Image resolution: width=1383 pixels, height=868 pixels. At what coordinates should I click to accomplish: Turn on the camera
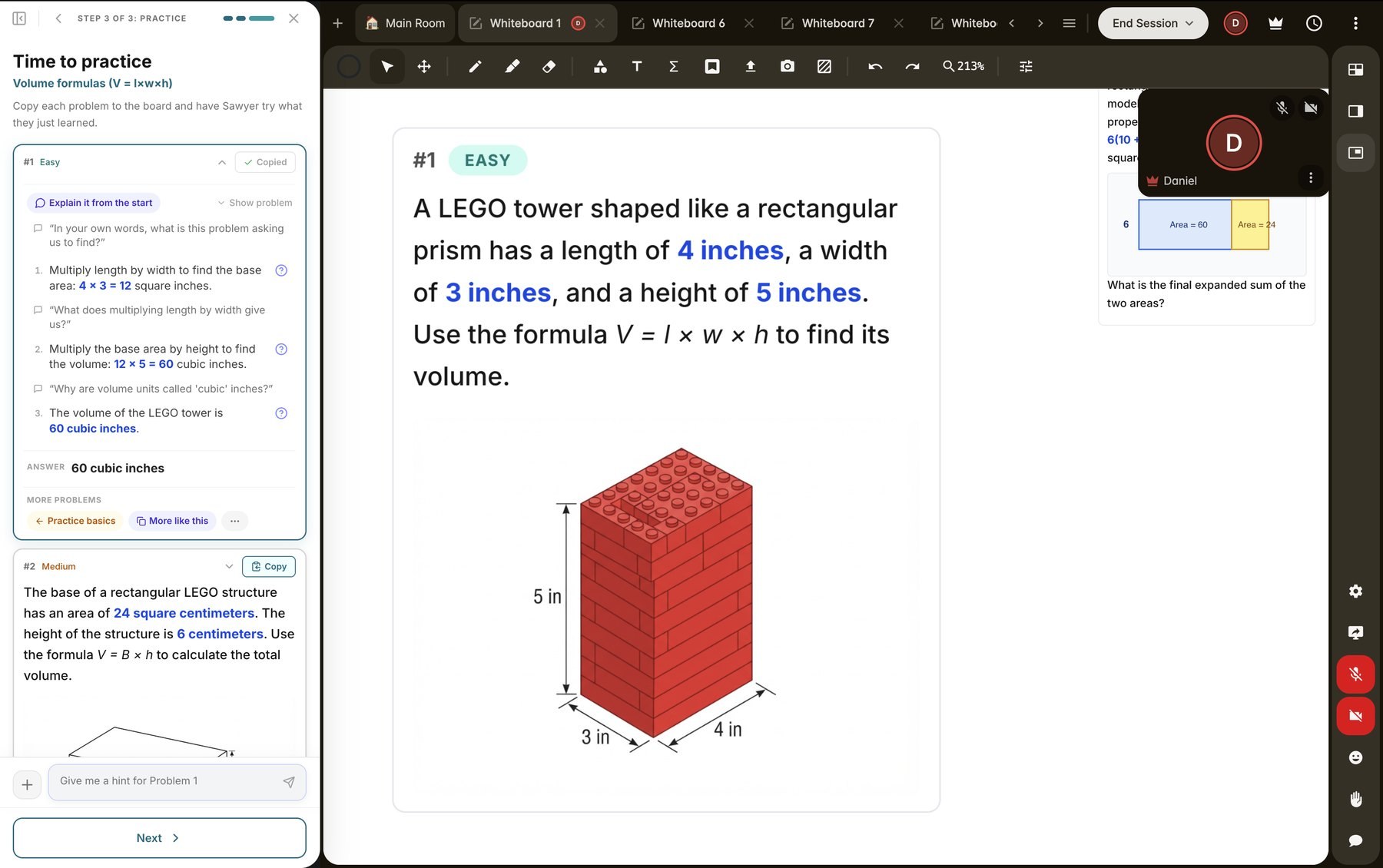coord(1356,716)
